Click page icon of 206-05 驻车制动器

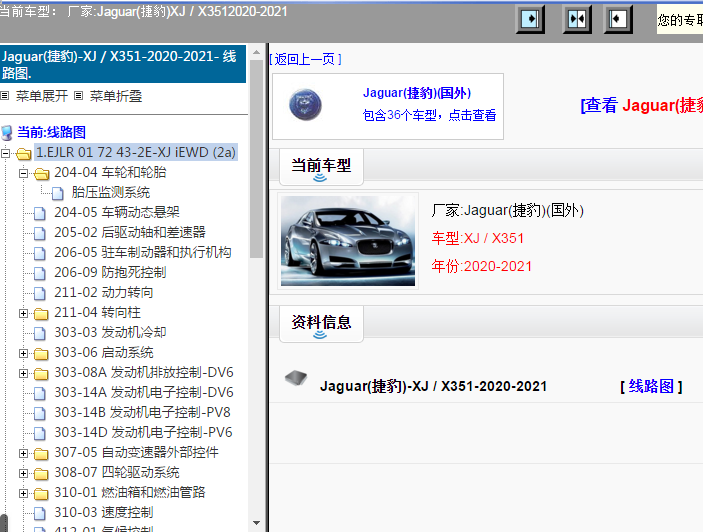pos(40,254)
